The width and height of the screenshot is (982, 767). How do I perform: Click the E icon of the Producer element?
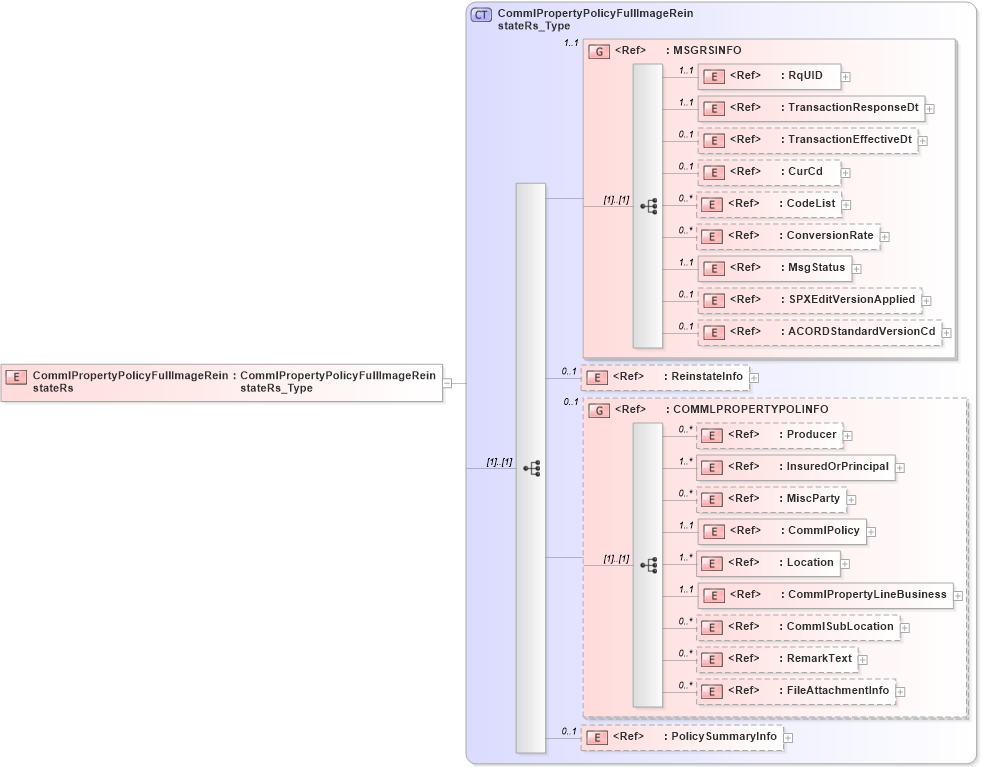tap(714, 435)
